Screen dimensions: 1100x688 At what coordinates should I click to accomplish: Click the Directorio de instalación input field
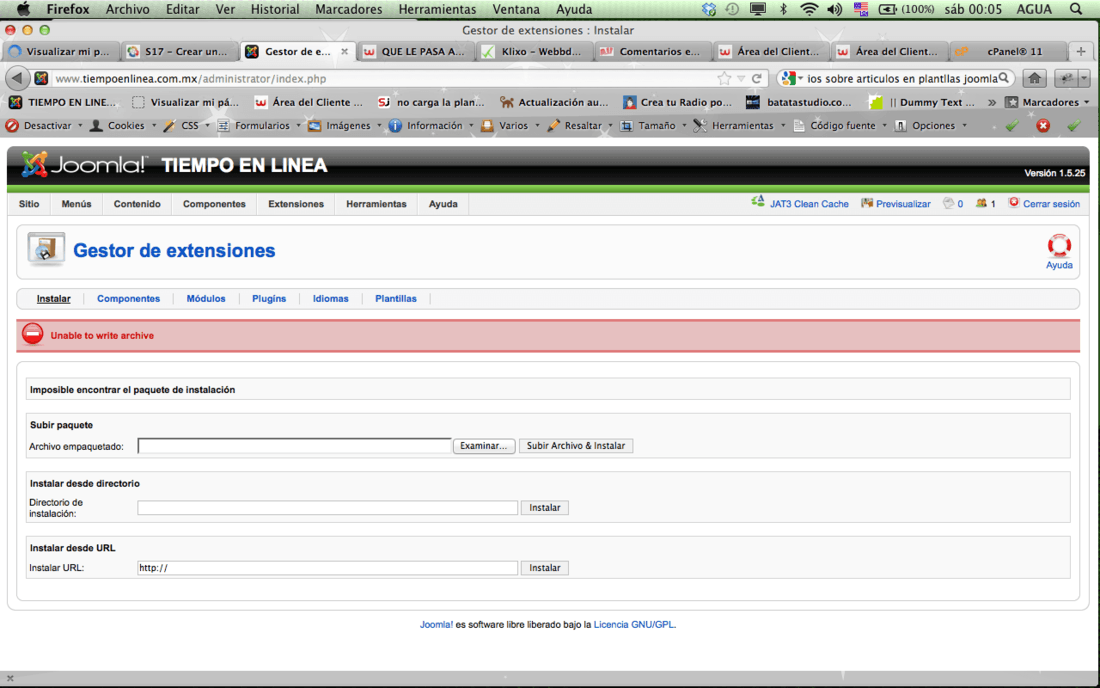pos(328,508)
